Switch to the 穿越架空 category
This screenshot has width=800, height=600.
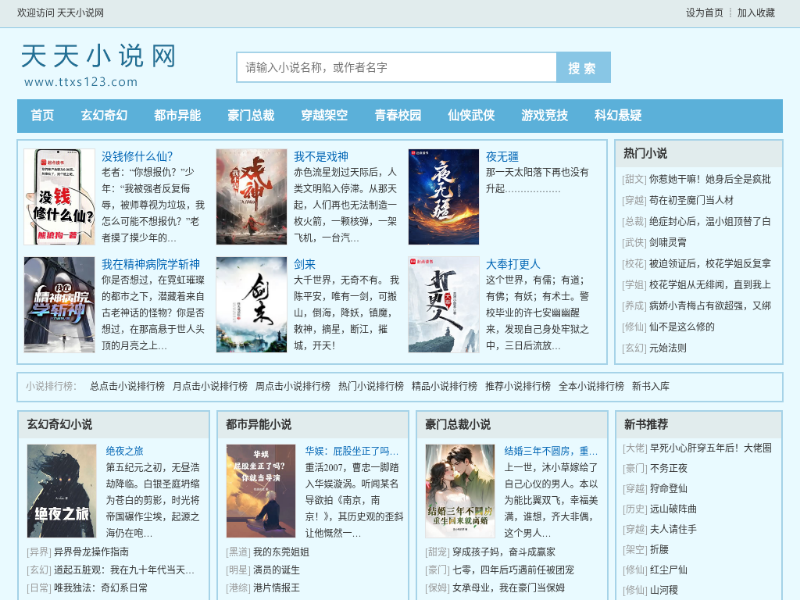pos(324,116)
